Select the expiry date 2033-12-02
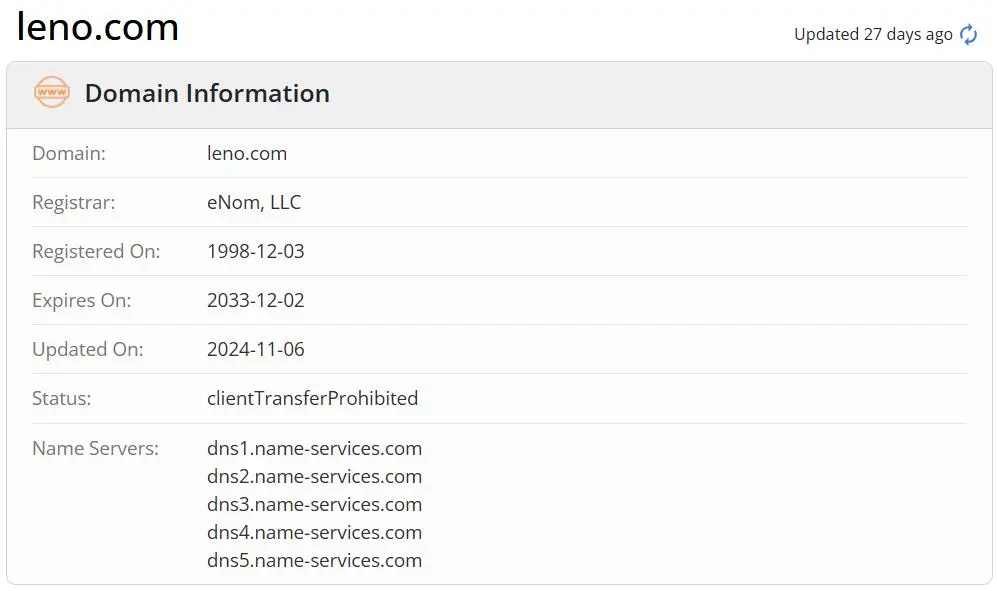The image size is (997, 591). [256, 300]
